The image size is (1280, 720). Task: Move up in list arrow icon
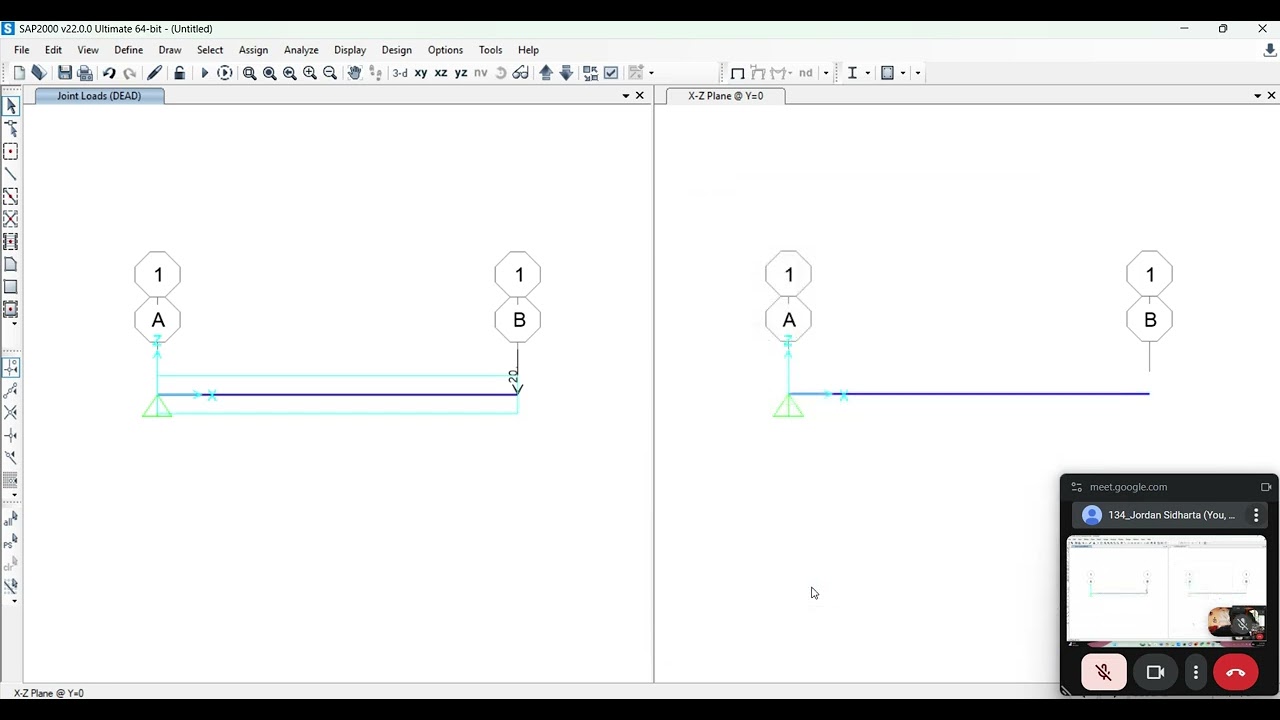pyautogui.click(x=546, y=73)
